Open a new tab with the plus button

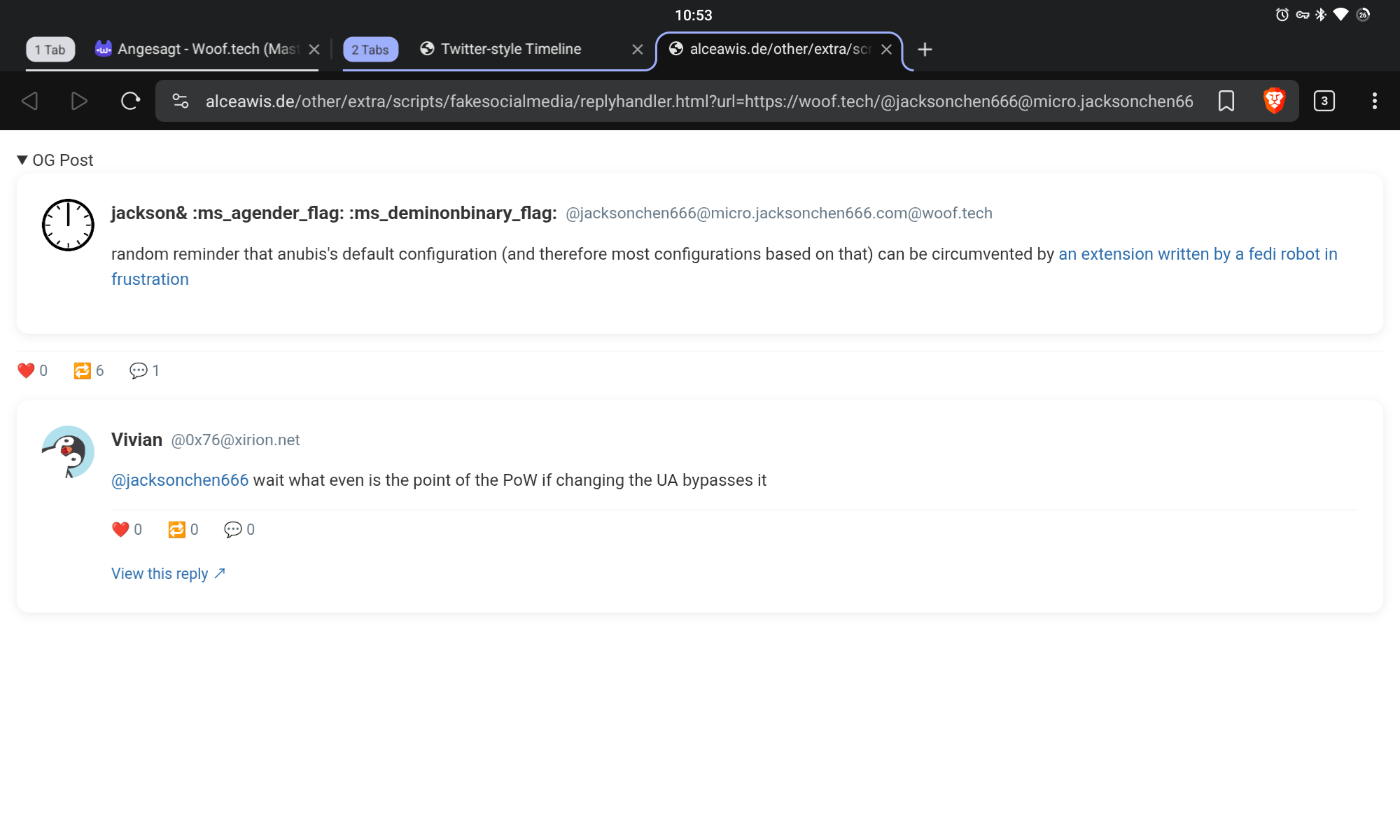[925, 49]
